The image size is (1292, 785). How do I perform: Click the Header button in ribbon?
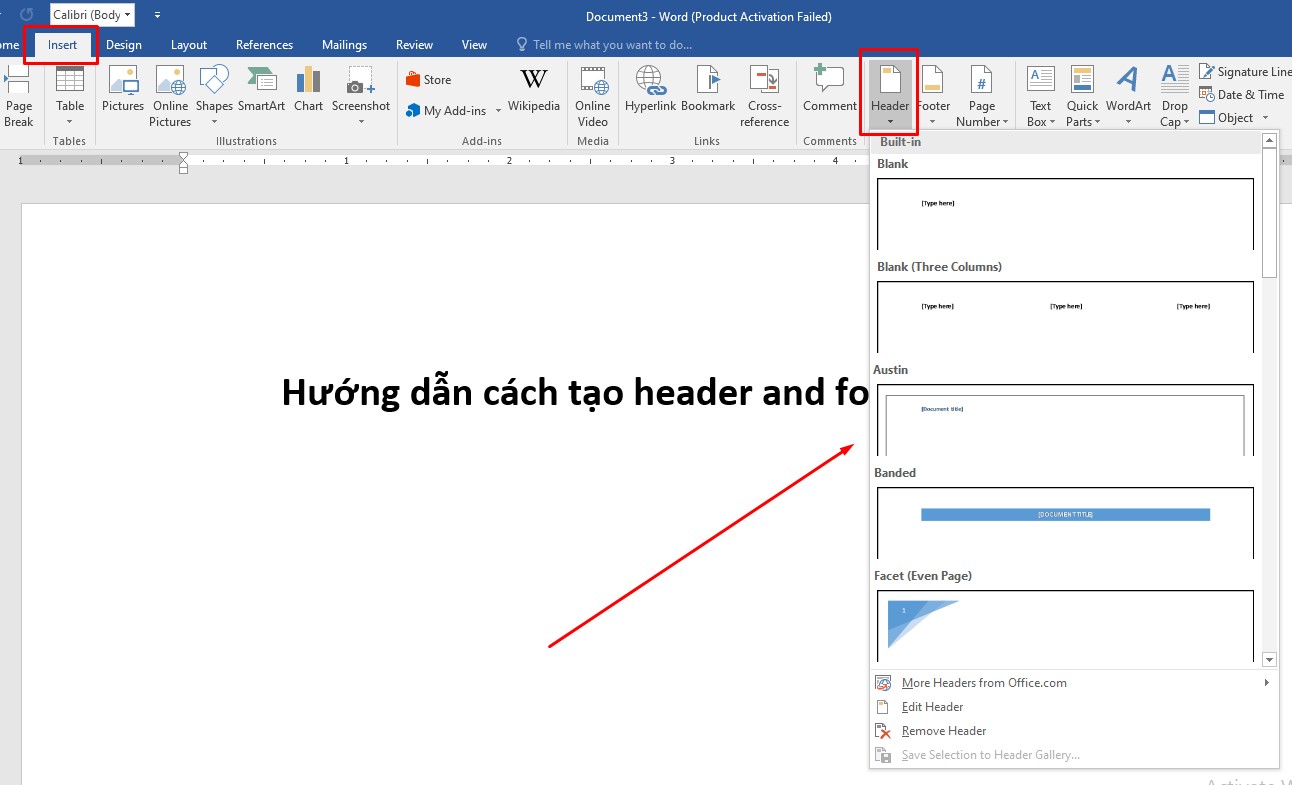[x=890, y=97]
